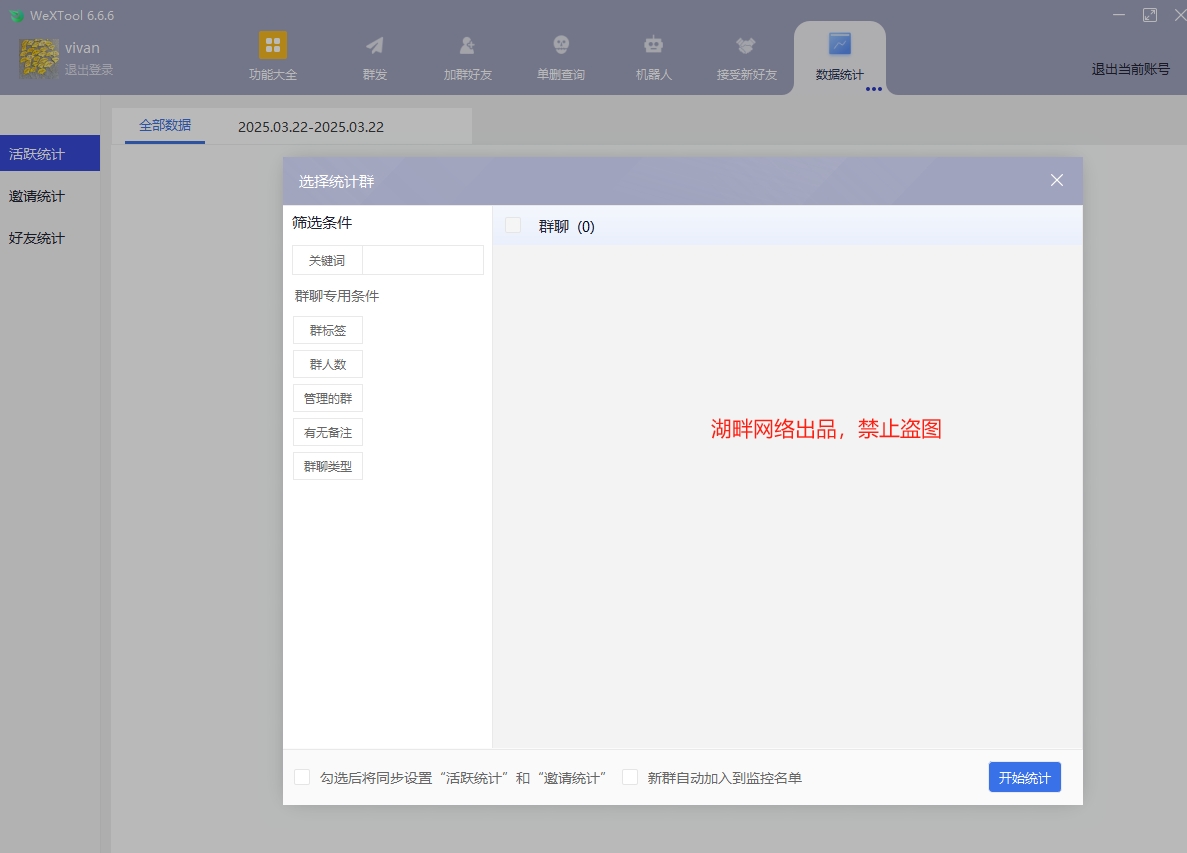Click the vivan account avatar
Viewport: 1187px width, 853px height.
coord(37,57)
